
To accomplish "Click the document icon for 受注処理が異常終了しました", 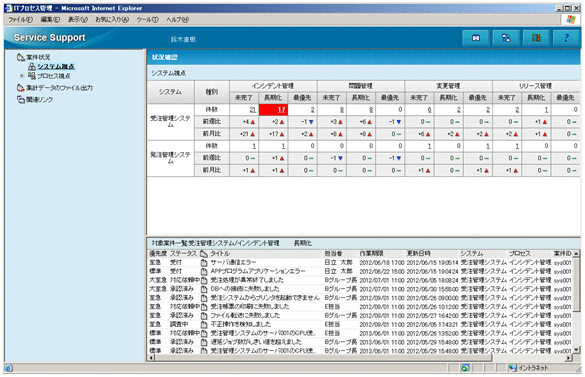I will 204,280.
